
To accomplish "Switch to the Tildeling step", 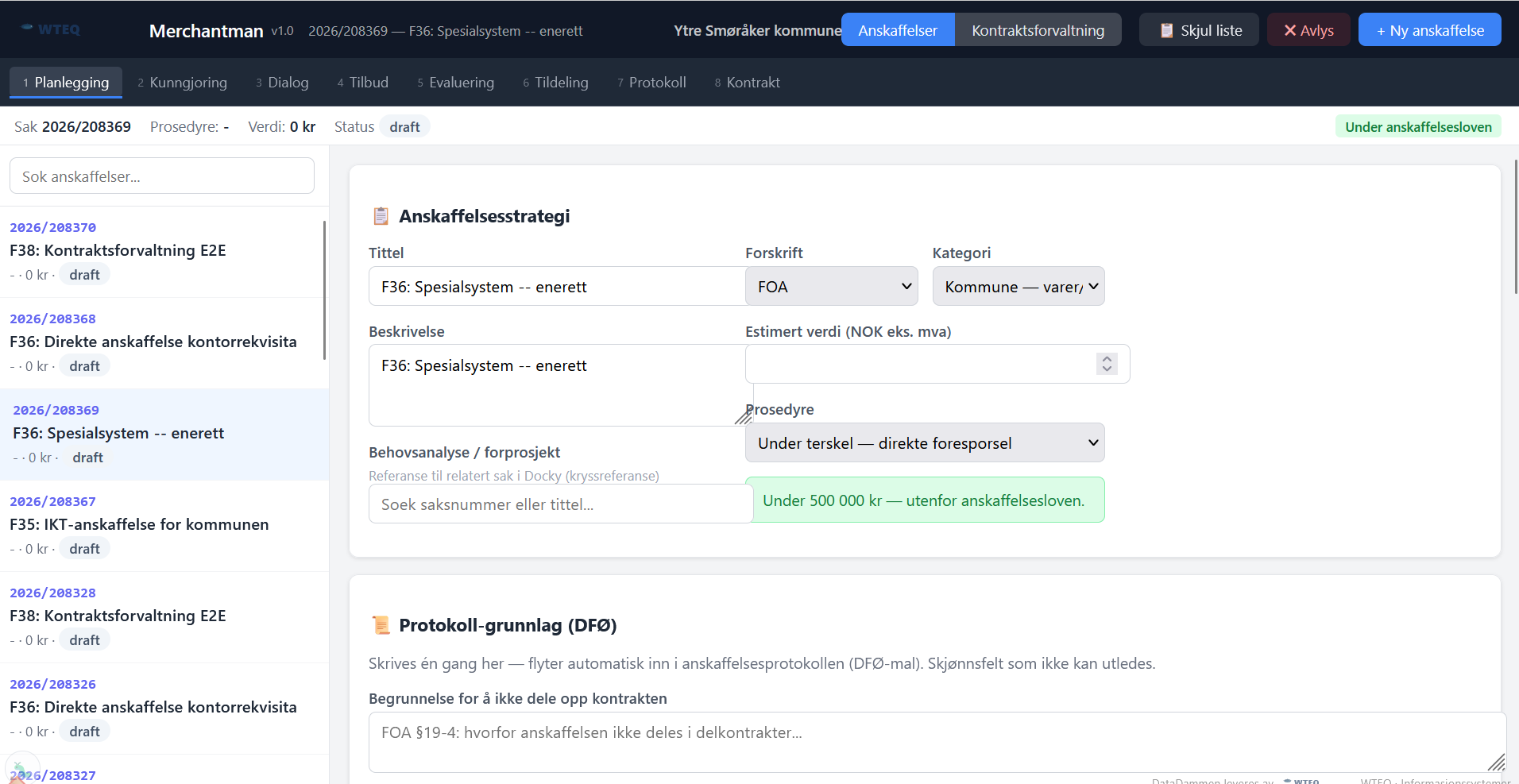I will (555, 83).
